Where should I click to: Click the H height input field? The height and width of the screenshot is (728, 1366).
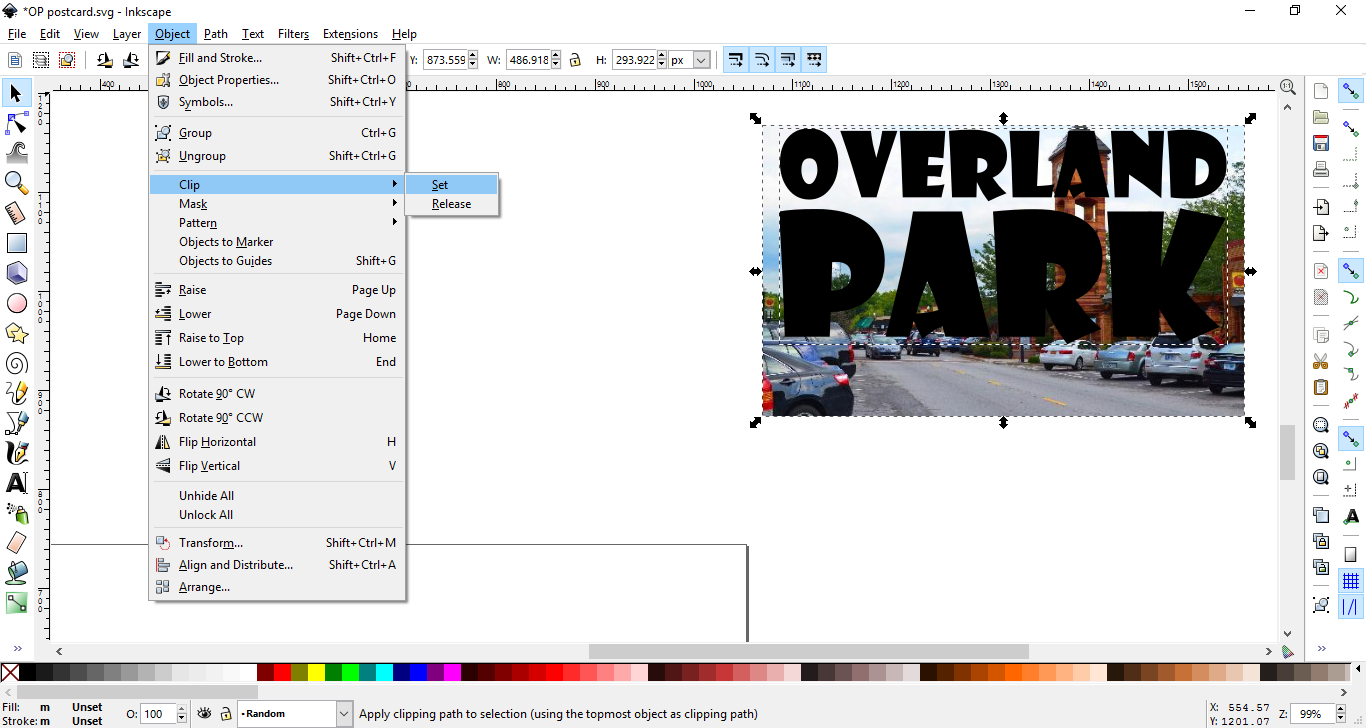pos(635,60)
